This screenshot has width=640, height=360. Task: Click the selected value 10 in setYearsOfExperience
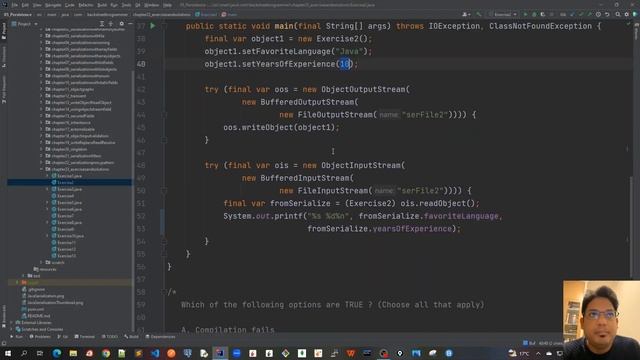tap(345, 64)
